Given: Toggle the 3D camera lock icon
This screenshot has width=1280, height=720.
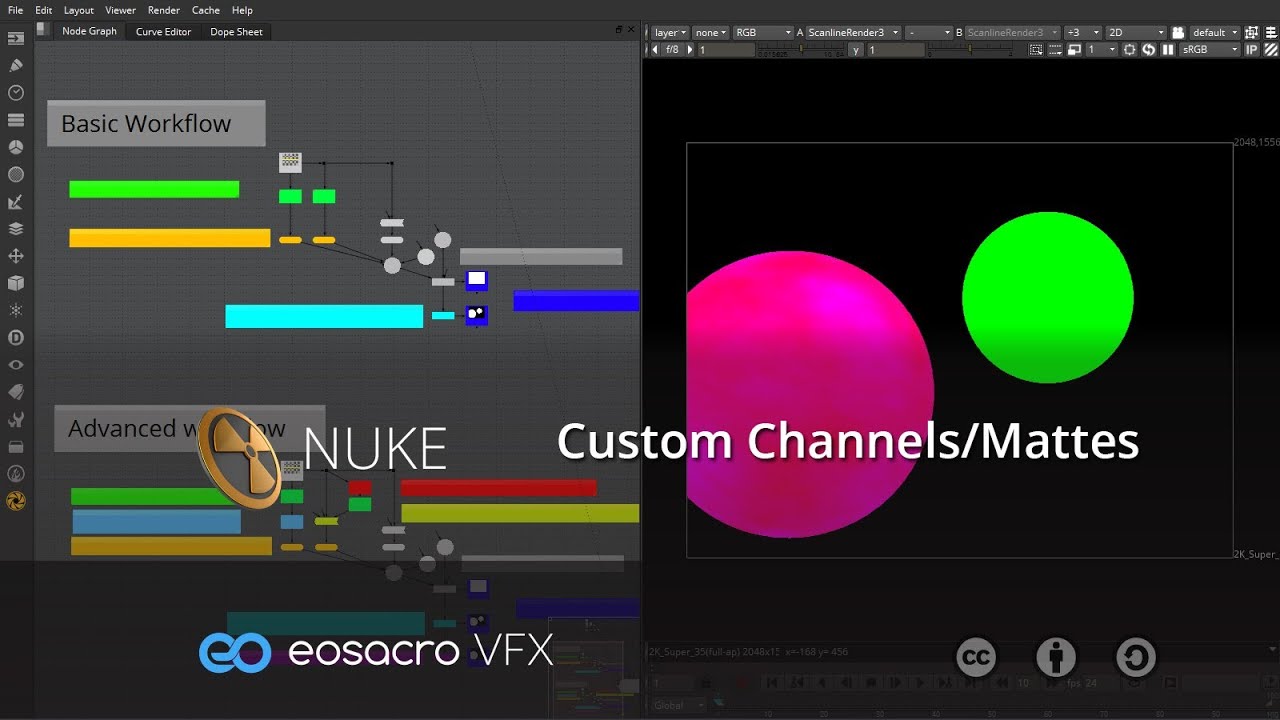Looking at the screenshot, I should coord(1178,33).
